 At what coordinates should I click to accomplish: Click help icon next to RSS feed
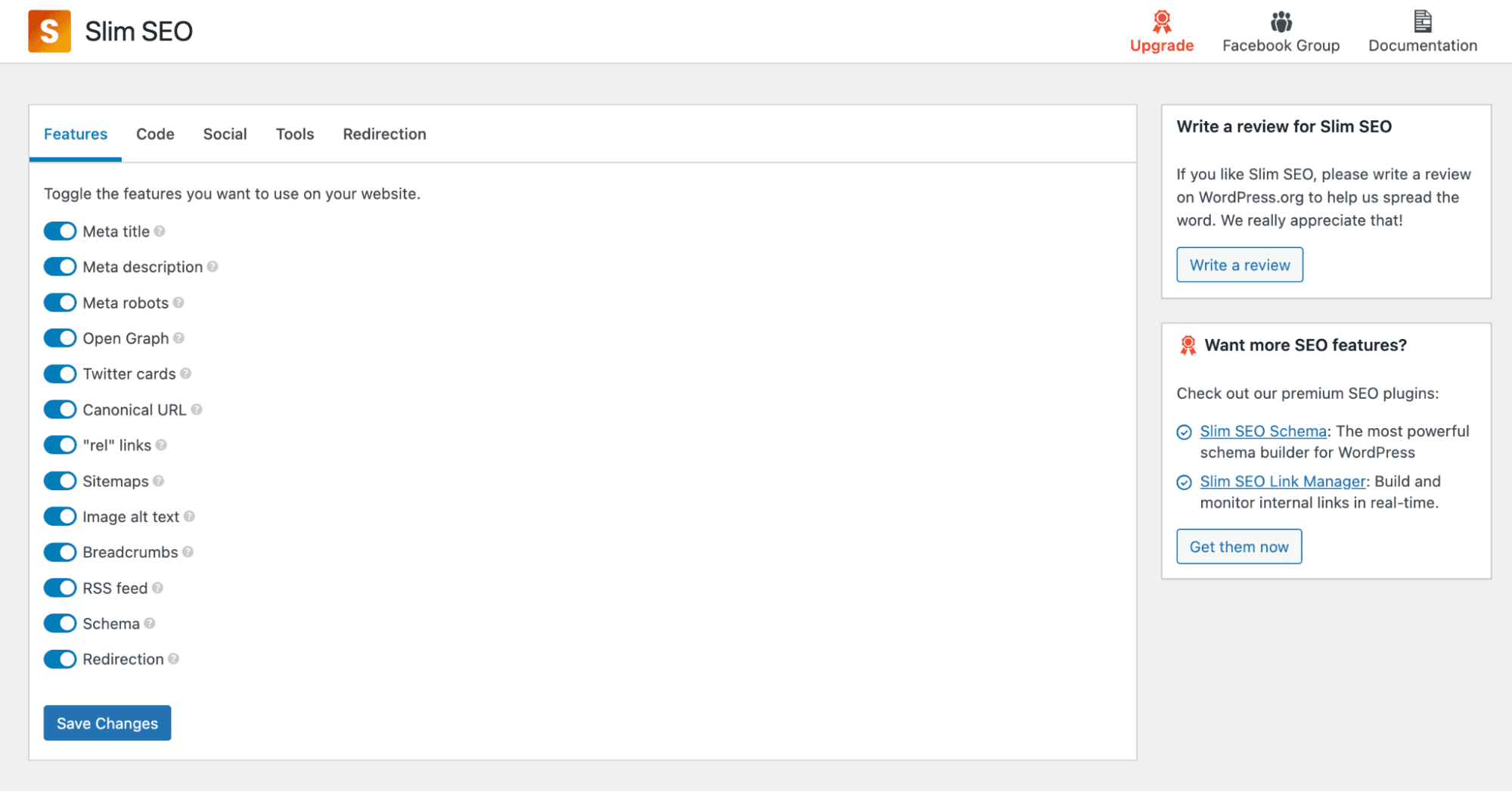[x=158, y=588]
